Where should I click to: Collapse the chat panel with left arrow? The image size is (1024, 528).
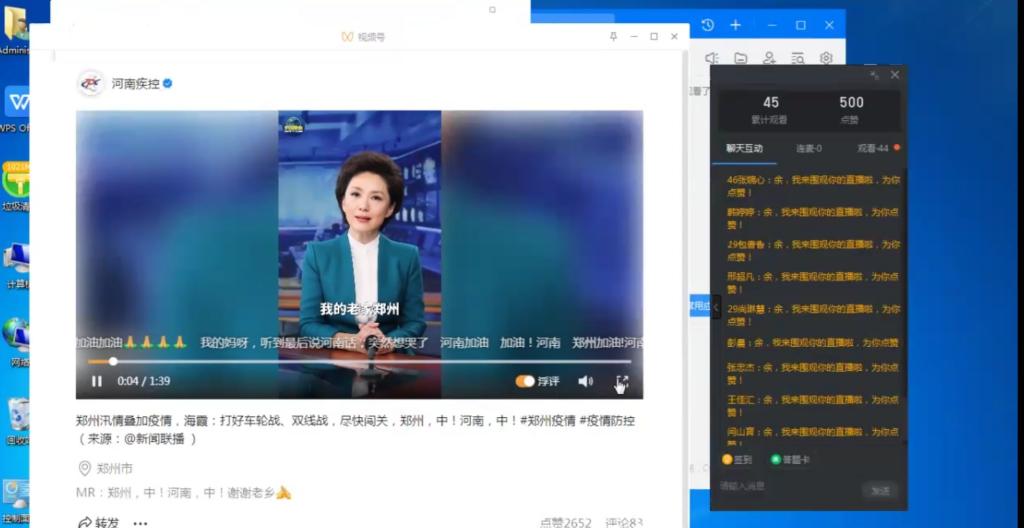pyautogui.click(x=716, y=307)
